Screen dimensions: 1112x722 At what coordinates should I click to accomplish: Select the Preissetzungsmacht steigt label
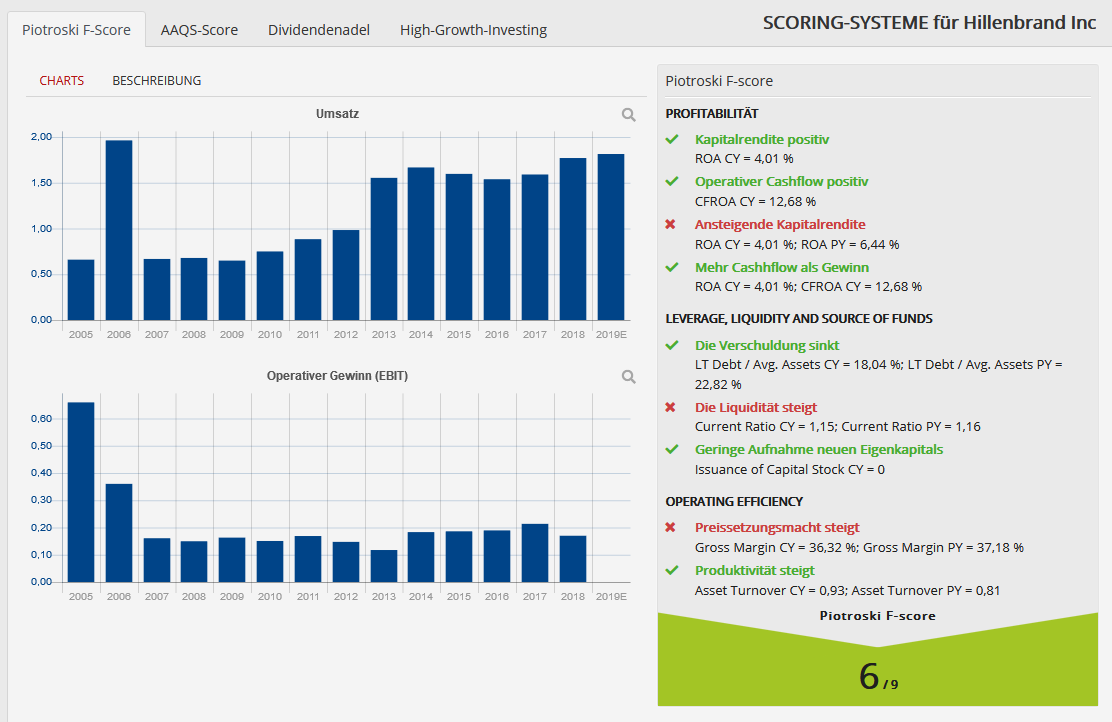point(777,528)
